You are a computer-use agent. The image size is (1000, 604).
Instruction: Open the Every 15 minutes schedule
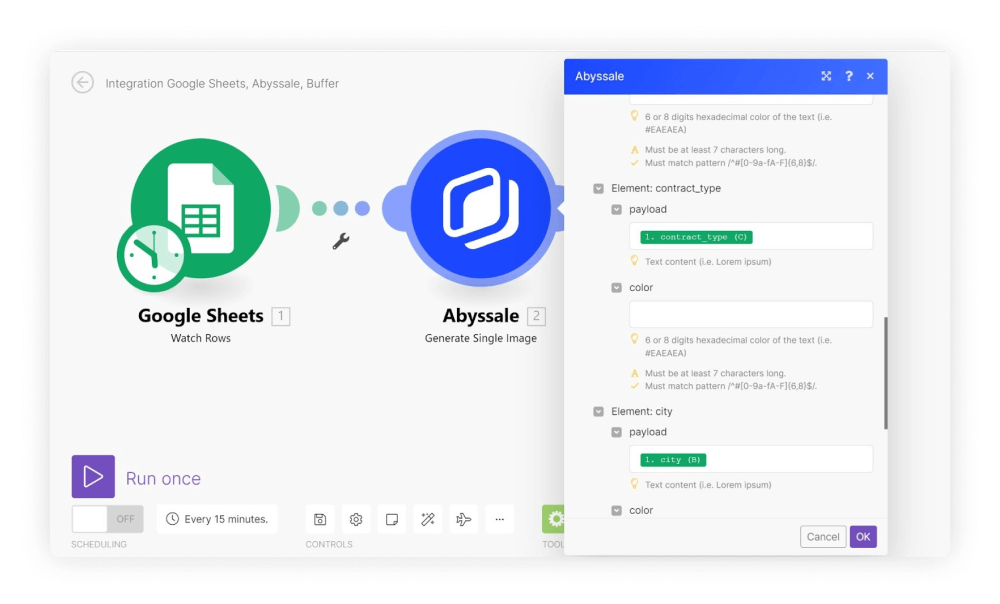pos(217,519)
